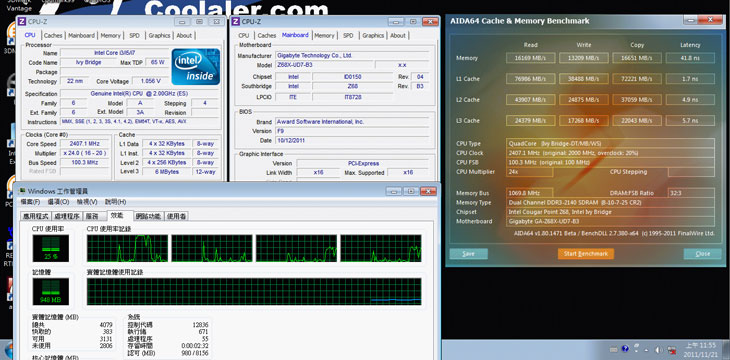Viewport: 730px width, 360px height.
Task: Open 檔案(F) menu in Task Manager
Action: click(x=30, y=202)
